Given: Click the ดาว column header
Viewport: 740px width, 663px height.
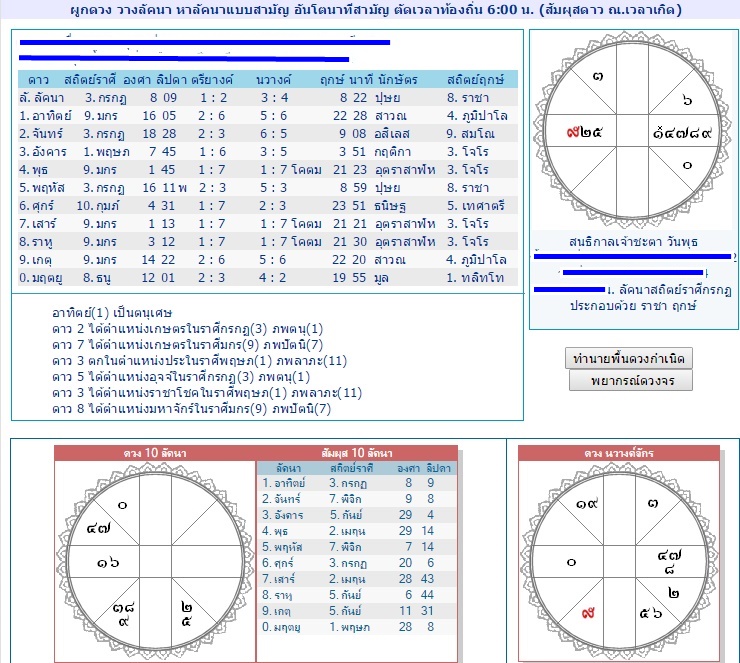Looking at the screenshot, I should pyautogui.click(x=39, y=80).
